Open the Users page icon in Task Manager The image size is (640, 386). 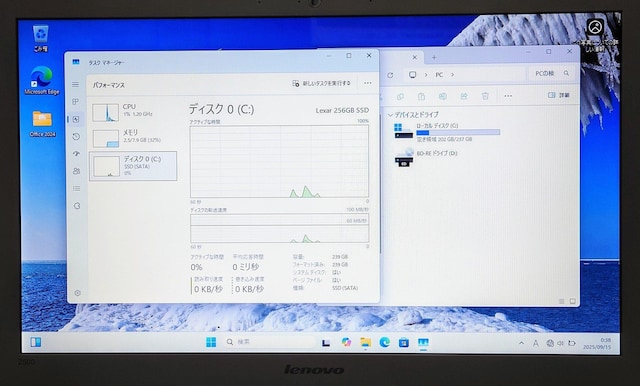[x=76, y=171]
